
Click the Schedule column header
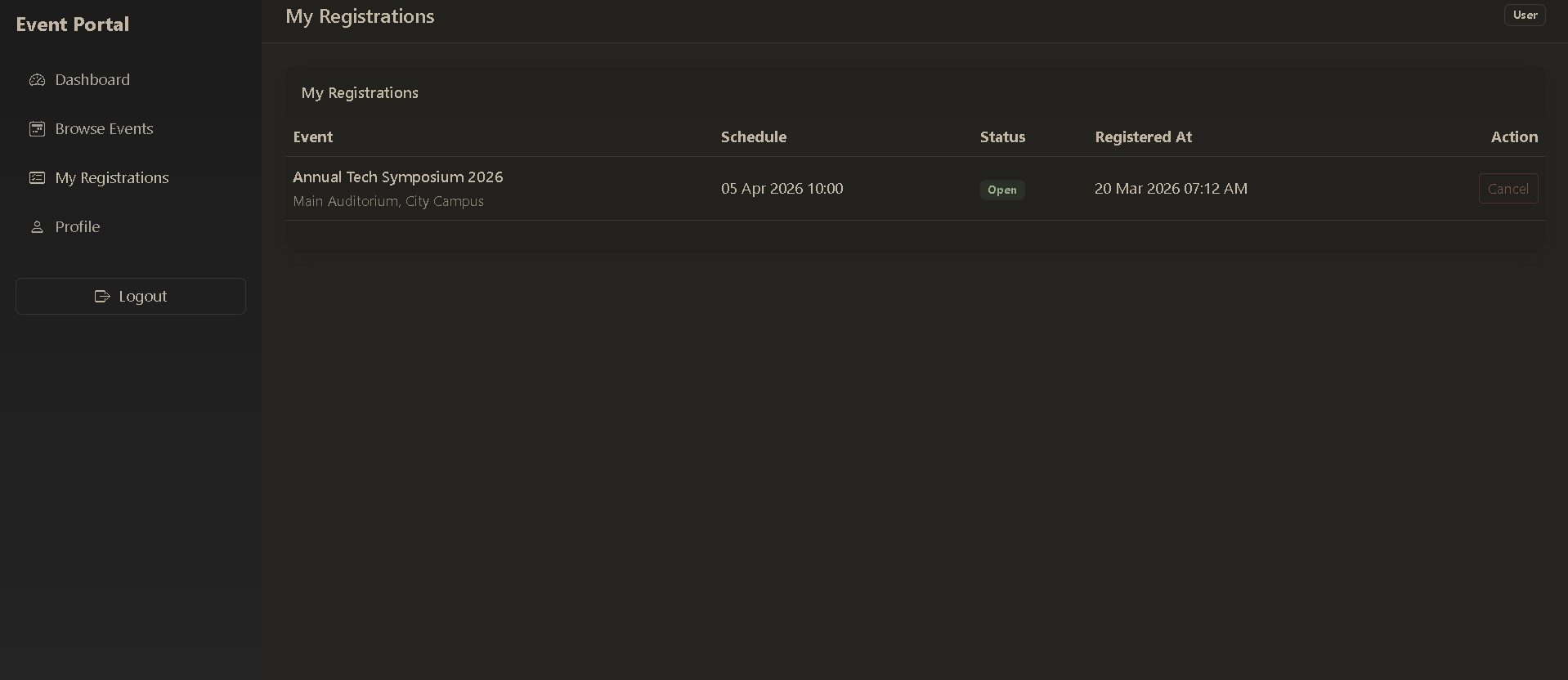pyautogui.click(x=754, y=137)
